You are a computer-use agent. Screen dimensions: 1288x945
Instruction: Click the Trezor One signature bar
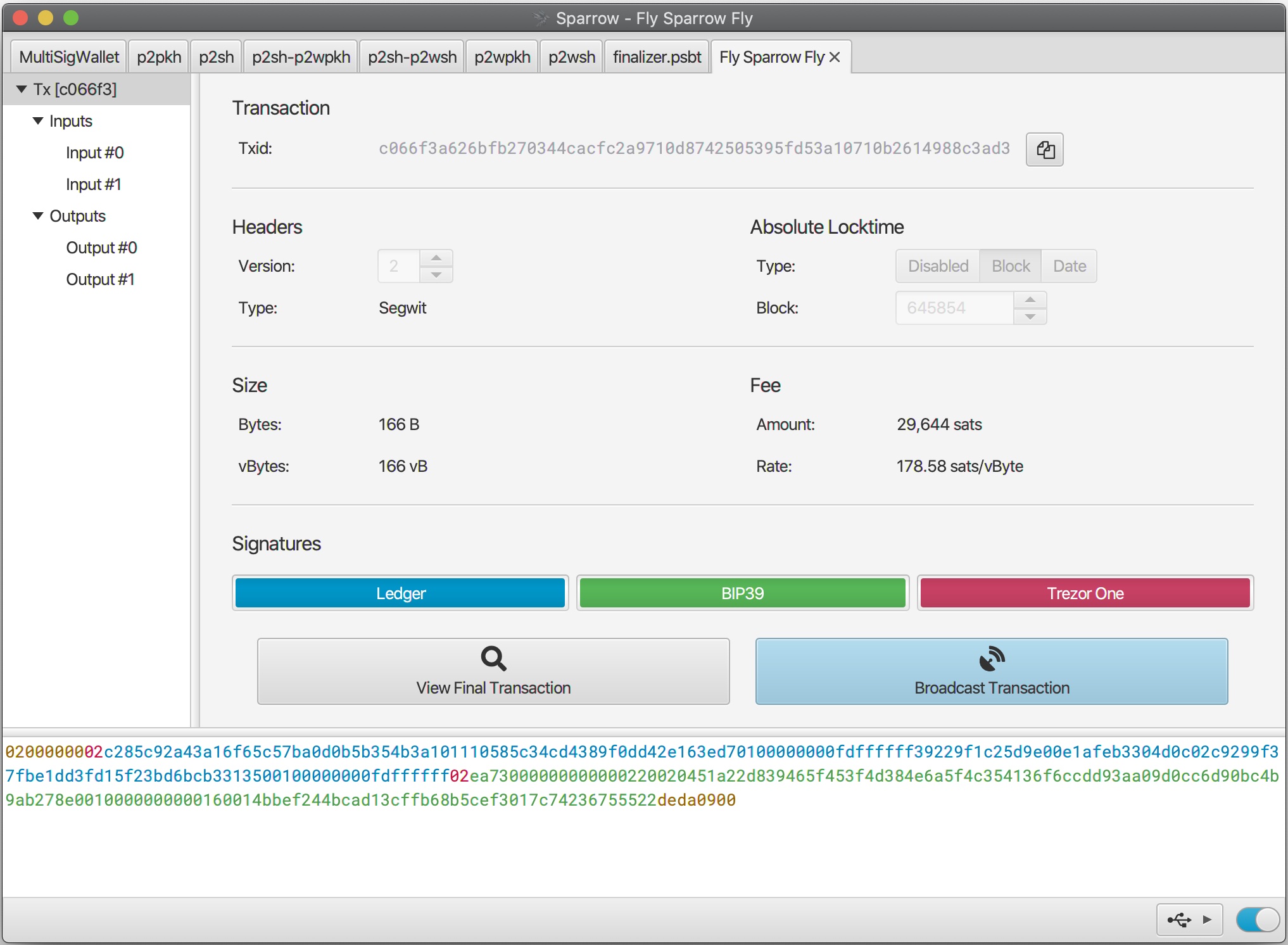(1085, 593)
